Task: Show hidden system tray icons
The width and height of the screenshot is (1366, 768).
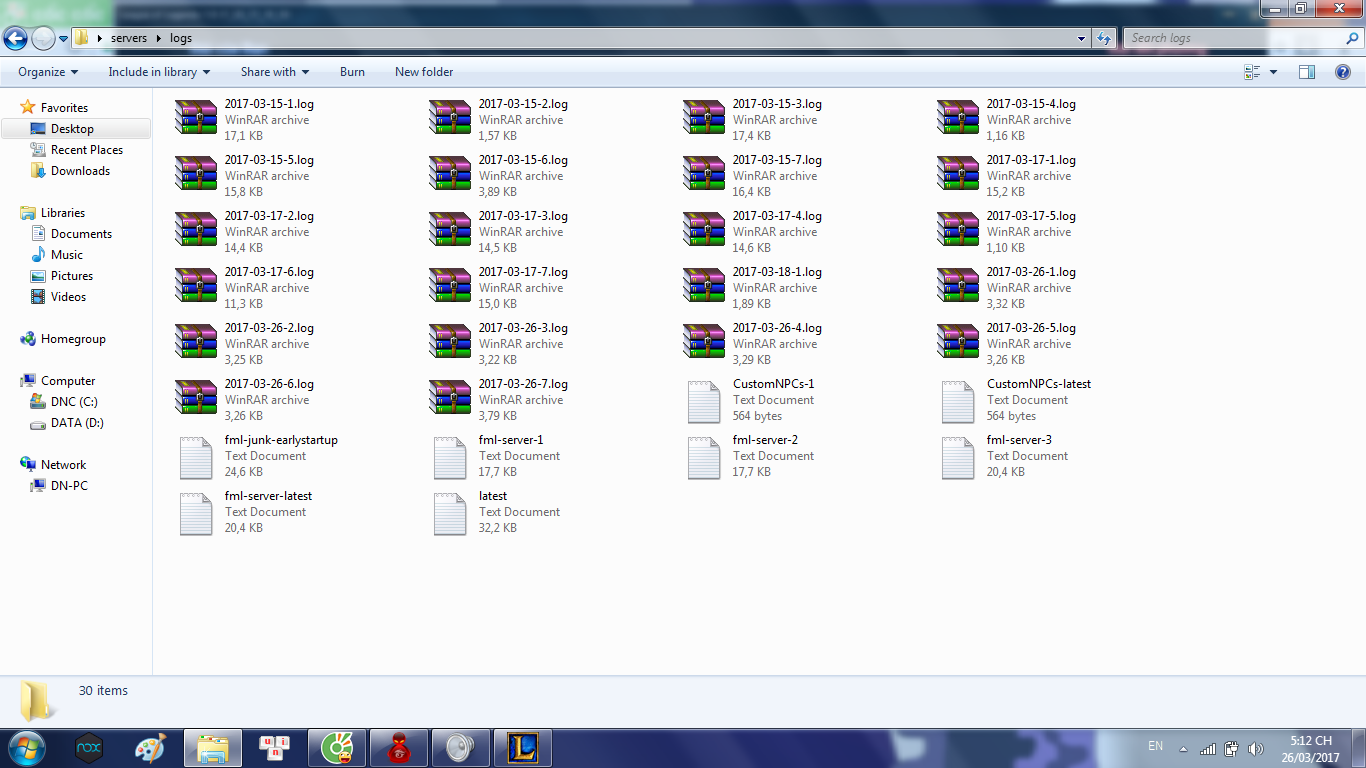Action: click(1184, 749)
